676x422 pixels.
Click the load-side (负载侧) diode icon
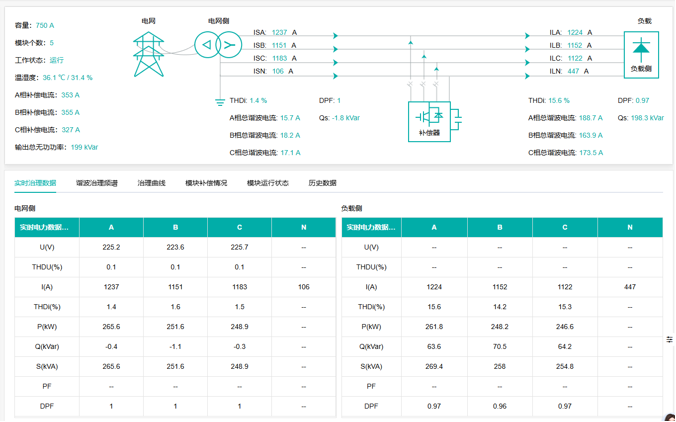pyautogui.click(x=641, y=52)
